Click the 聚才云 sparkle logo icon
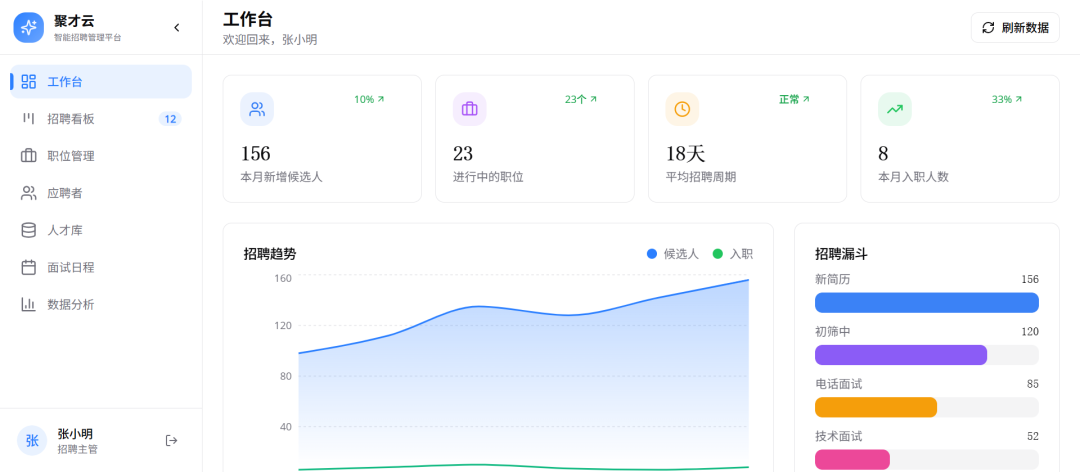This screenshot has width=1080, height=472. 28,28
